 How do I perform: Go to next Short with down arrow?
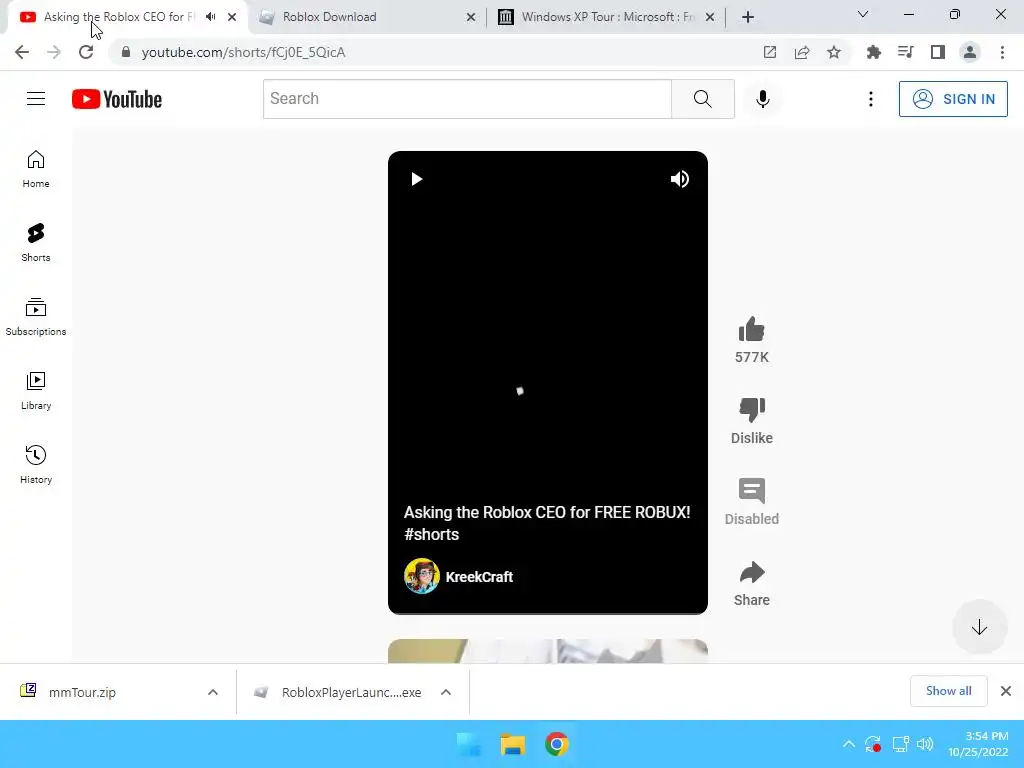tap(979, 628)
